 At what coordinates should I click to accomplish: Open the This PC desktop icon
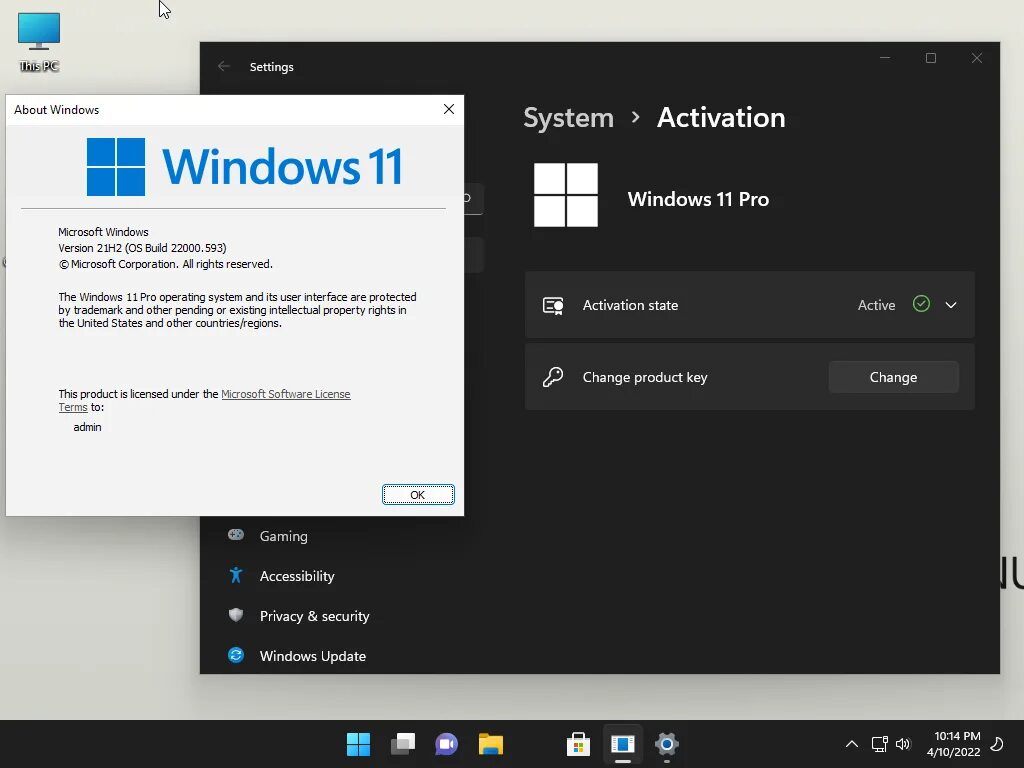tap(39, 42)
